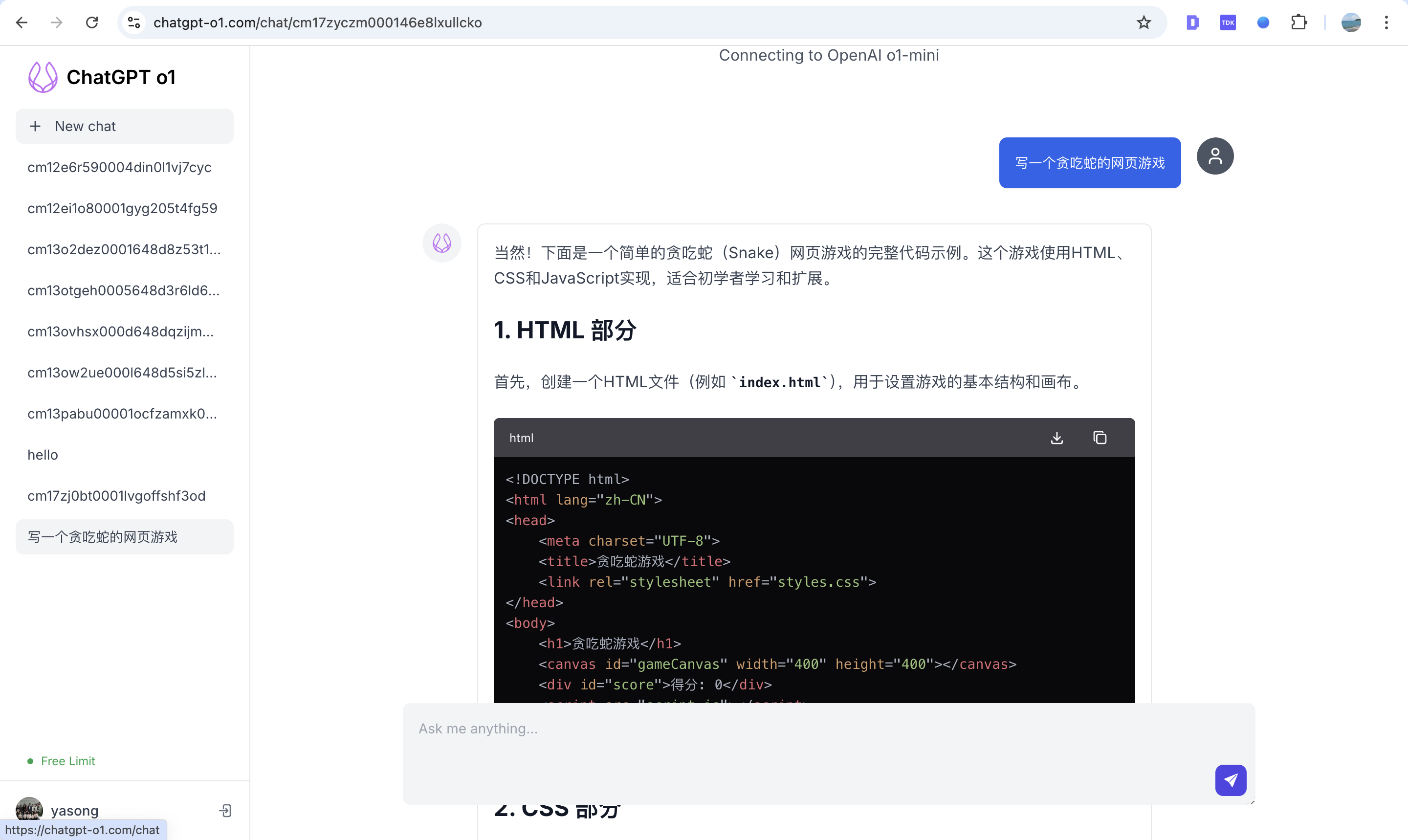Click the copy icon in code block
This screenshot has width=1408, height=840.
[x=1099, y=437]
